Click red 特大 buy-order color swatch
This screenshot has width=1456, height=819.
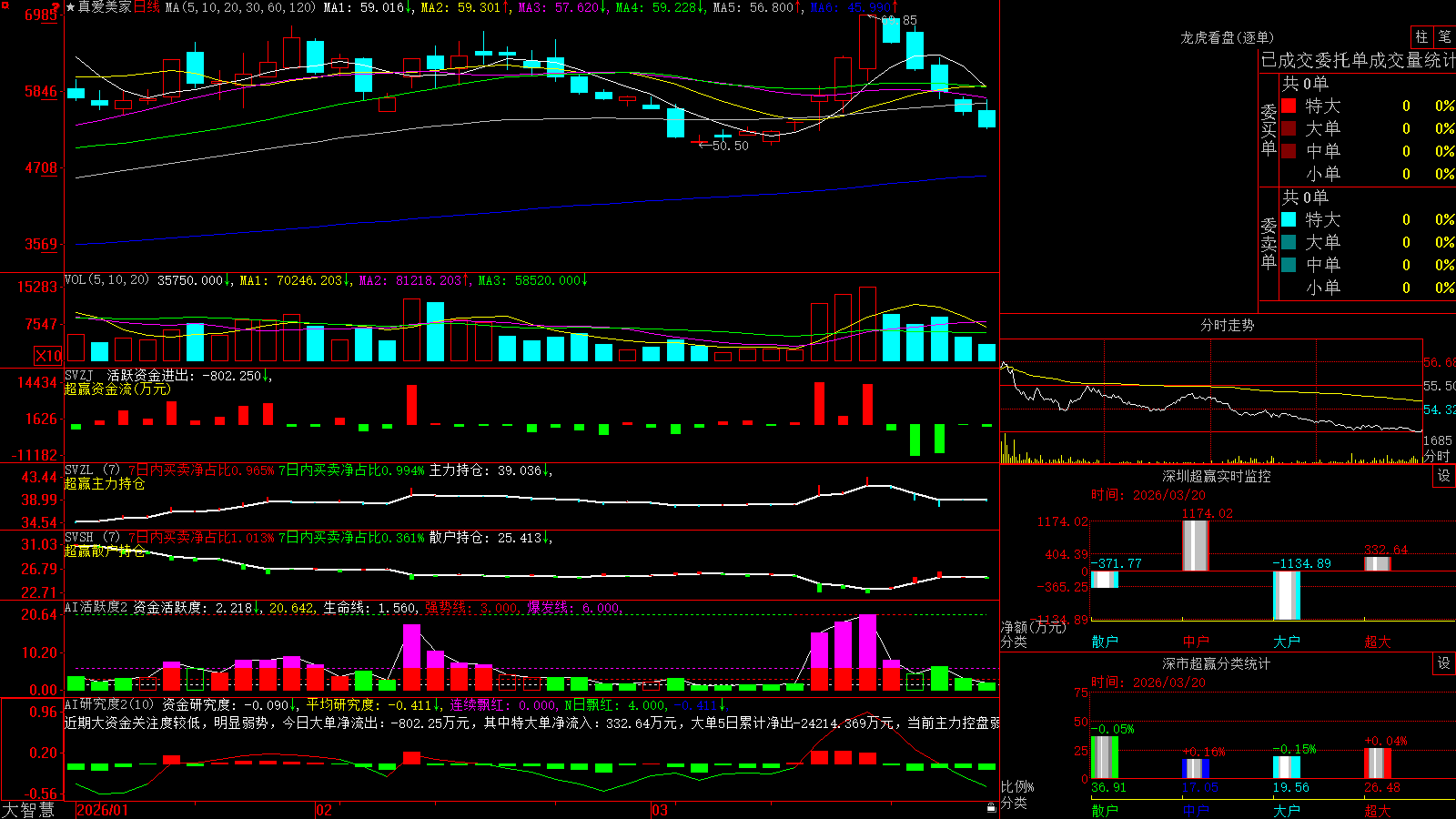click(x=1289, y=106)
